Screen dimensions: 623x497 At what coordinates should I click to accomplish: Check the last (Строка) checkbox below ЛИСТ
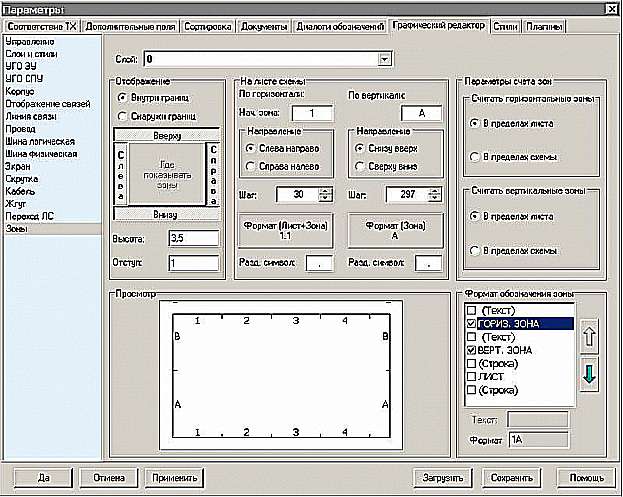coord(471,390)
